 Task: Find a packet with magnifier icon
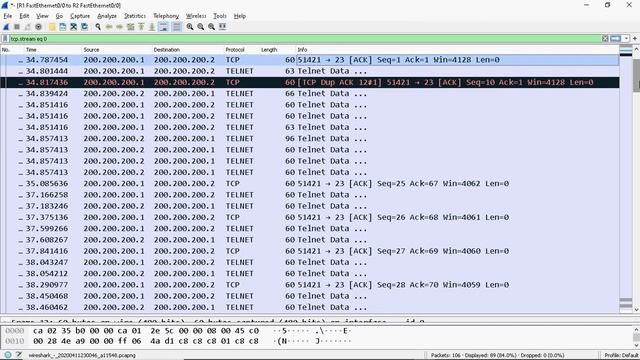[98, 27]
